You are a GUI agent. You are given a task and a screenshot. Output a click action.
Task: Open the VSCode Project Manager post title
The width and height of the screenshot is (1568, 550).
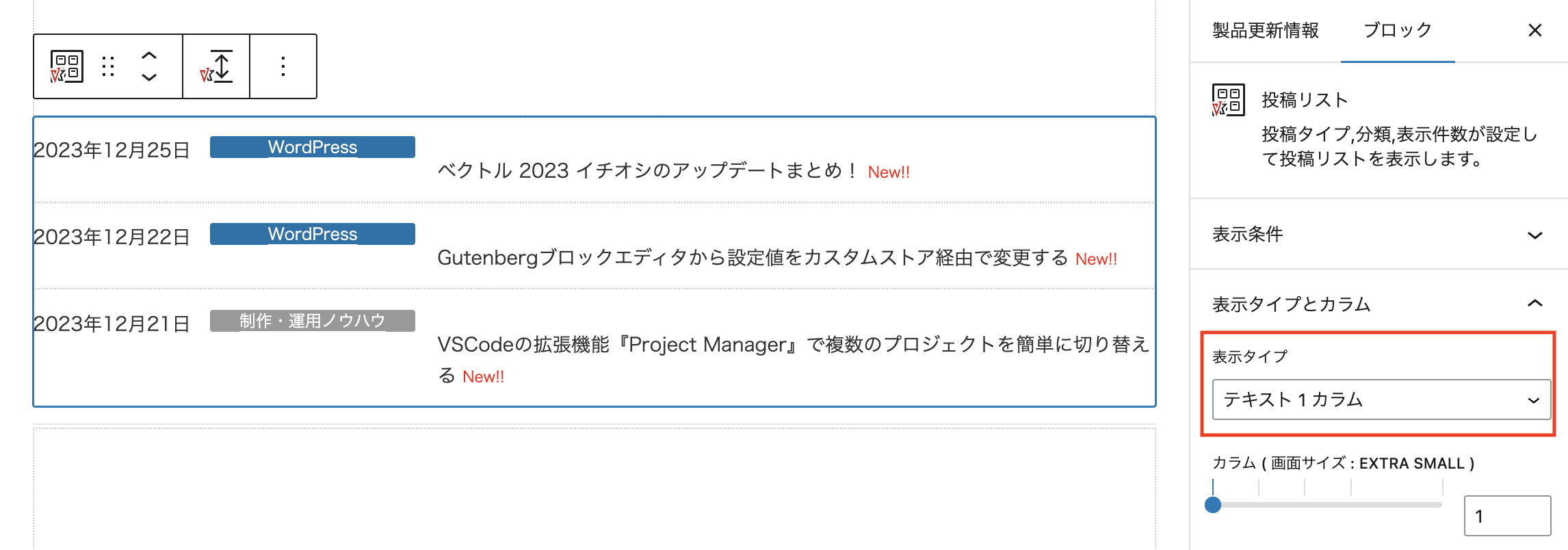pos(792,344)
